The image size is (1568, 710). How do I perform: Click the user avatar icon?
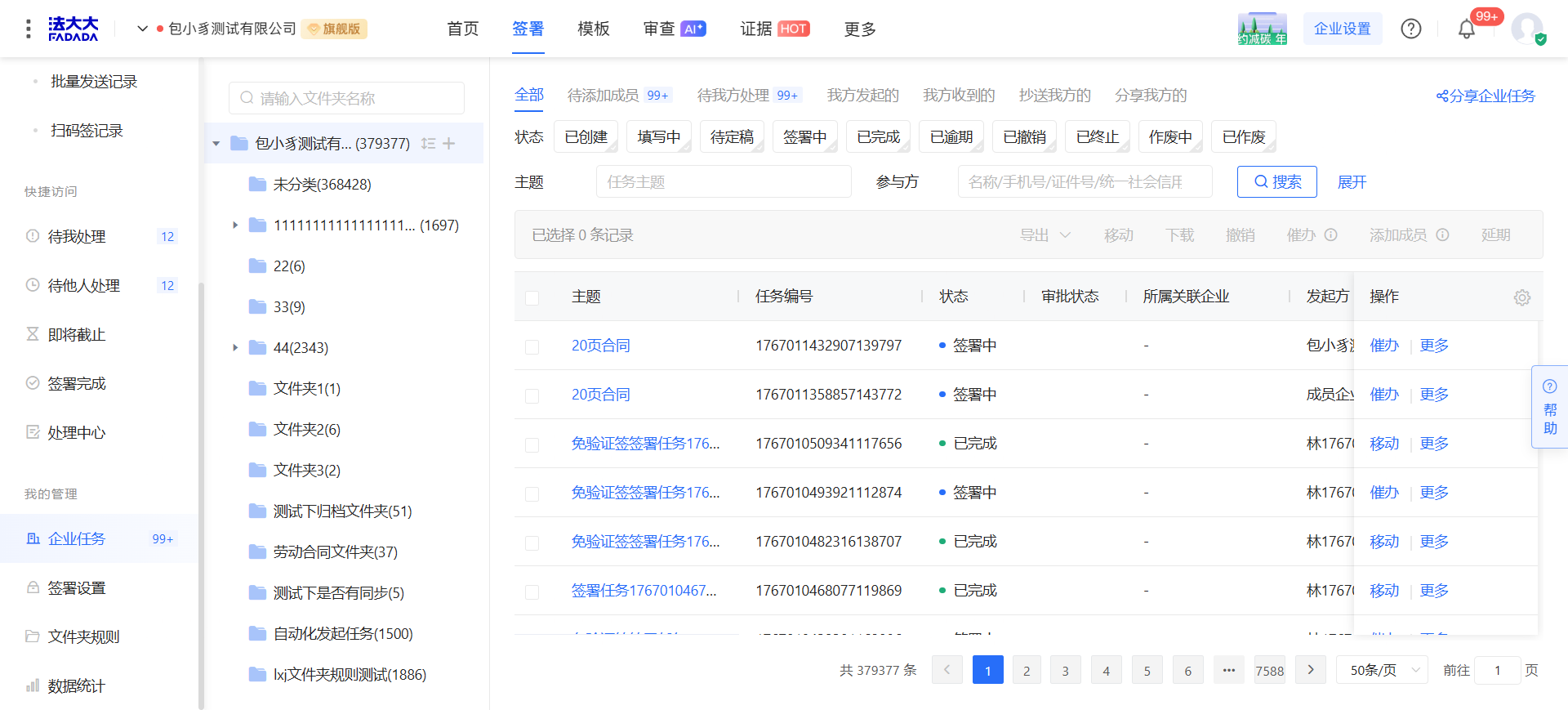coord(1526,29)
